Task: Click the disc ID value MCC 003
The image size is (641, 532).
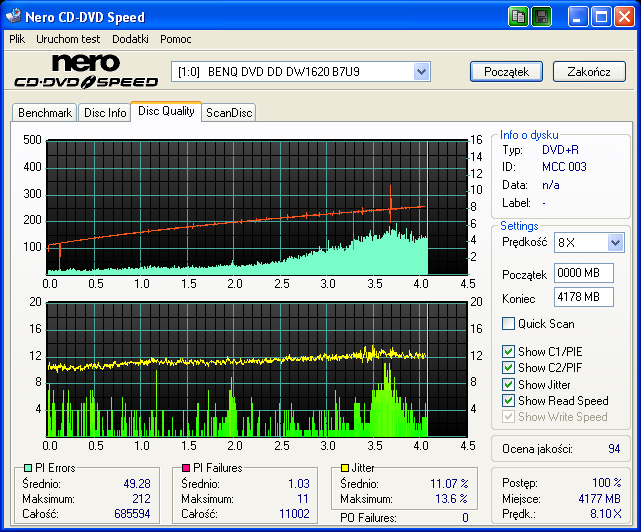Action: [x=564, y=167]
